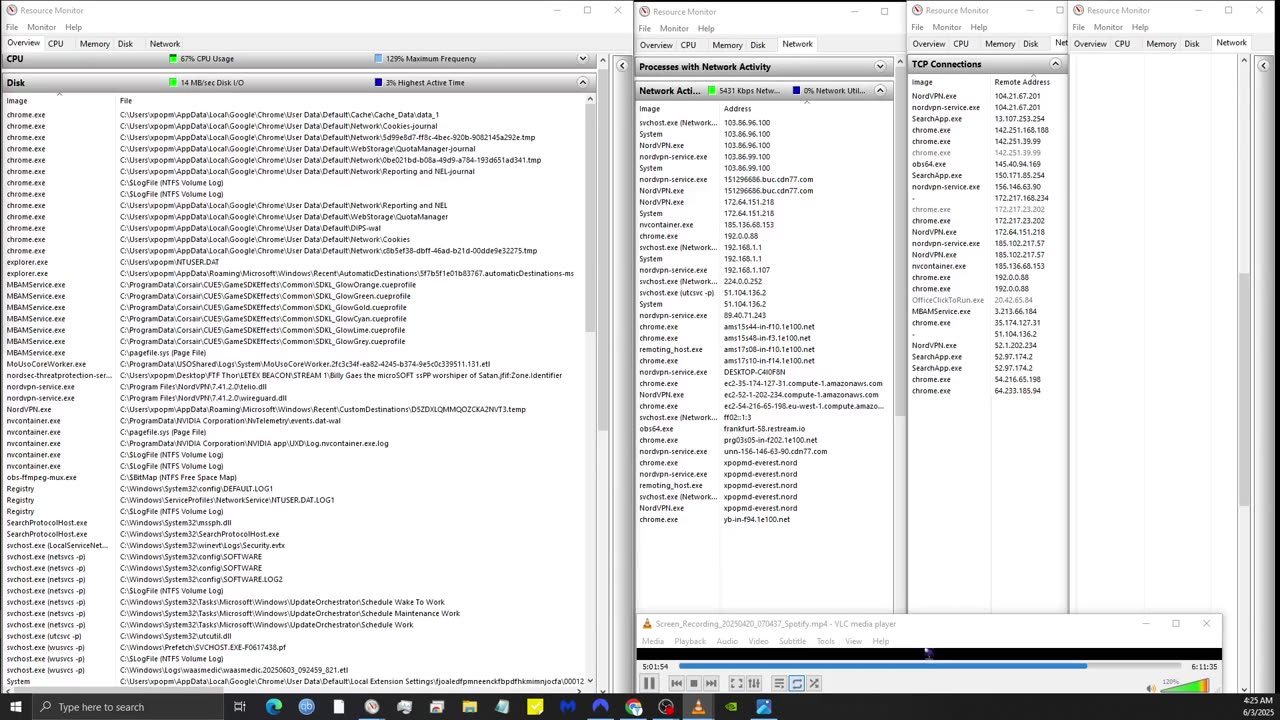Skip to previous media in VLC
Image resolution: width=1280 pixels, height=720 pixels.
[x=676, y=684]
